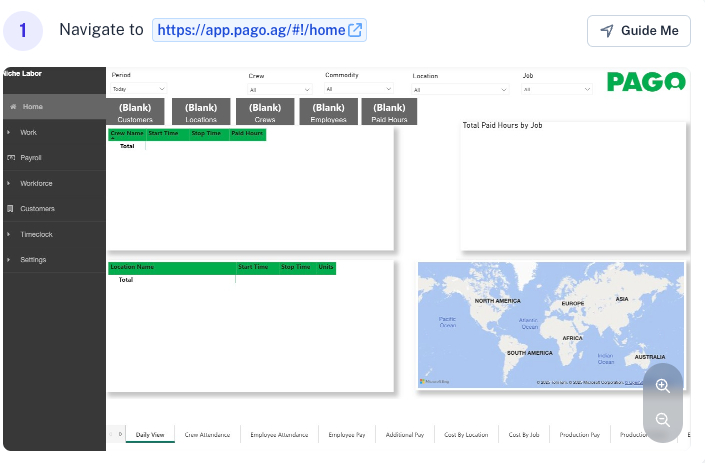
Task: Open the Period dropdown showing Today
Action: tap(138, 89)
